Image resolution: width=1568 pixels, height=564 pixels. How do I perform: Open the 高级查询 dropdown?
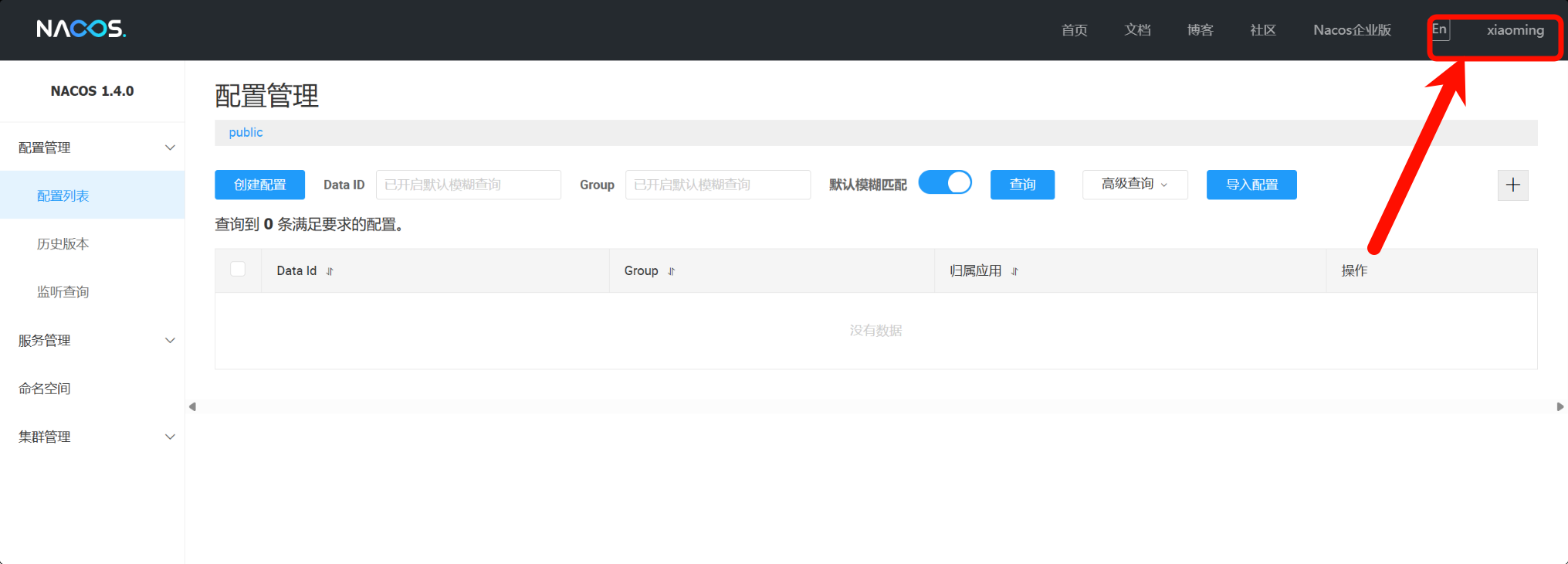click(1134, 185)
